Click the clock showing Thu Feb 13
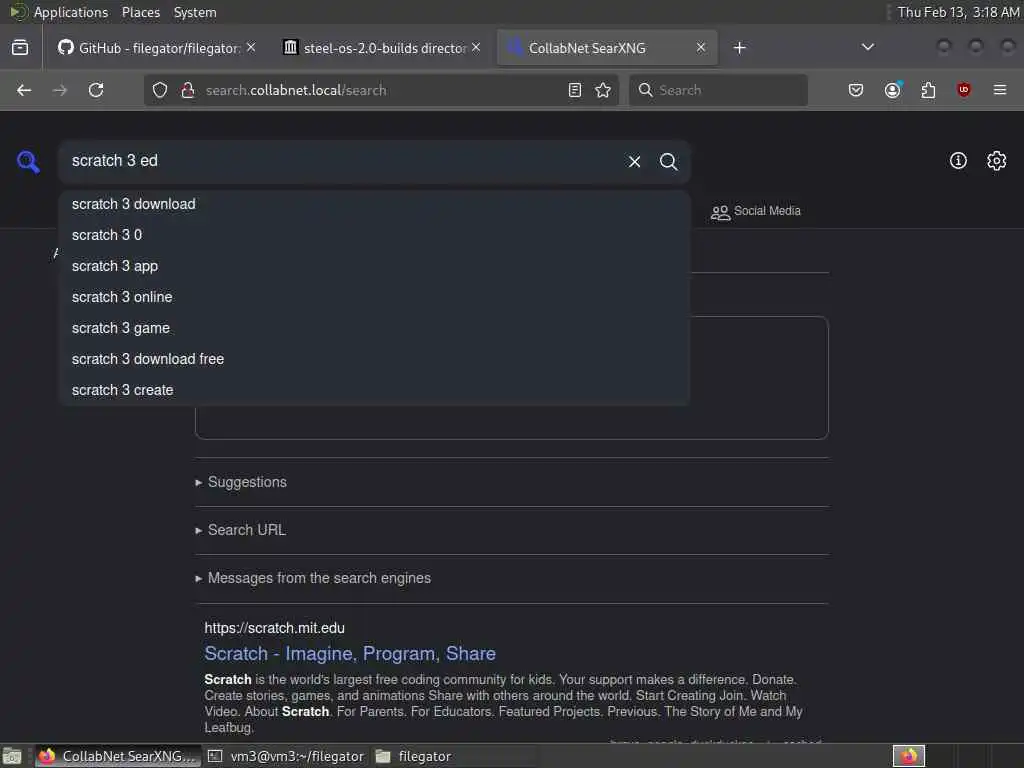1024x768 pixels. (958, 12)
